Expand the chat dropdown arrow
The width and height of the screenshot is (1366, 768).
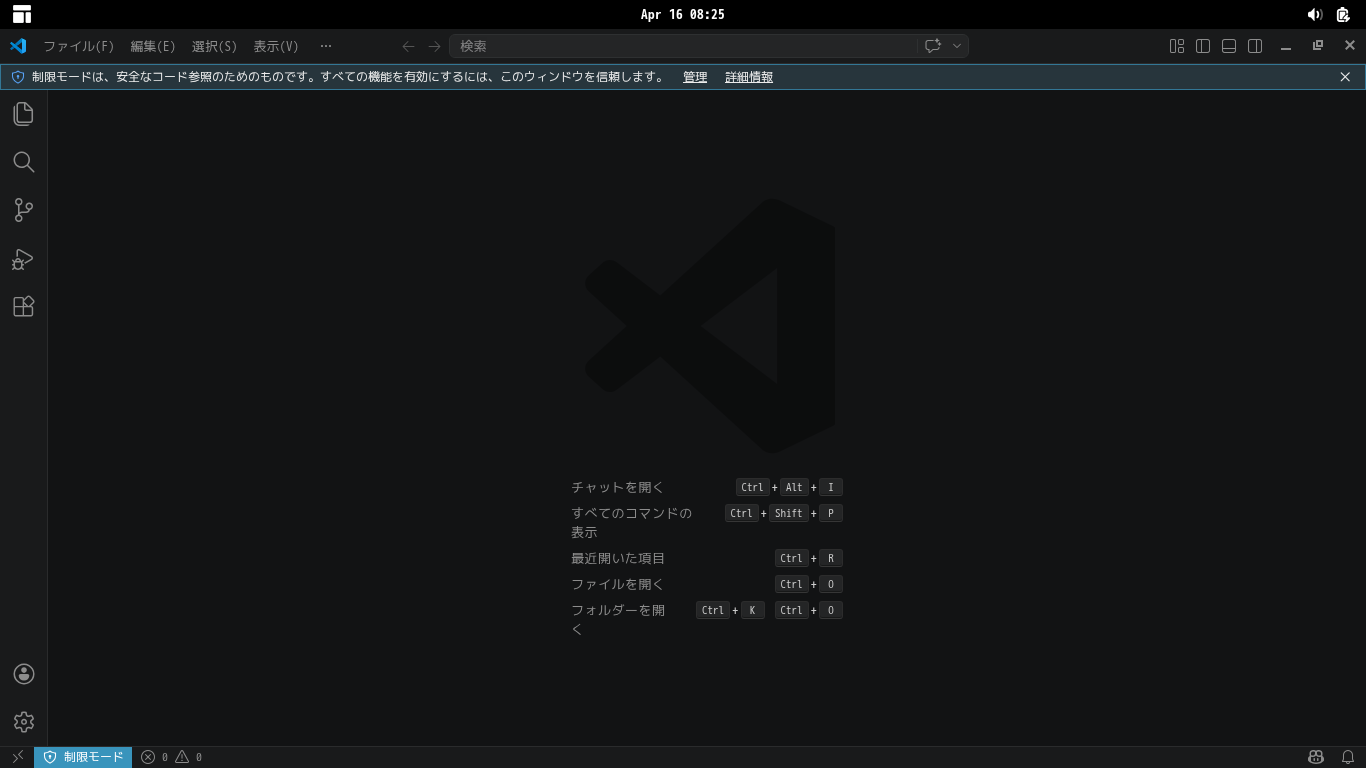(x=957, y=46)
